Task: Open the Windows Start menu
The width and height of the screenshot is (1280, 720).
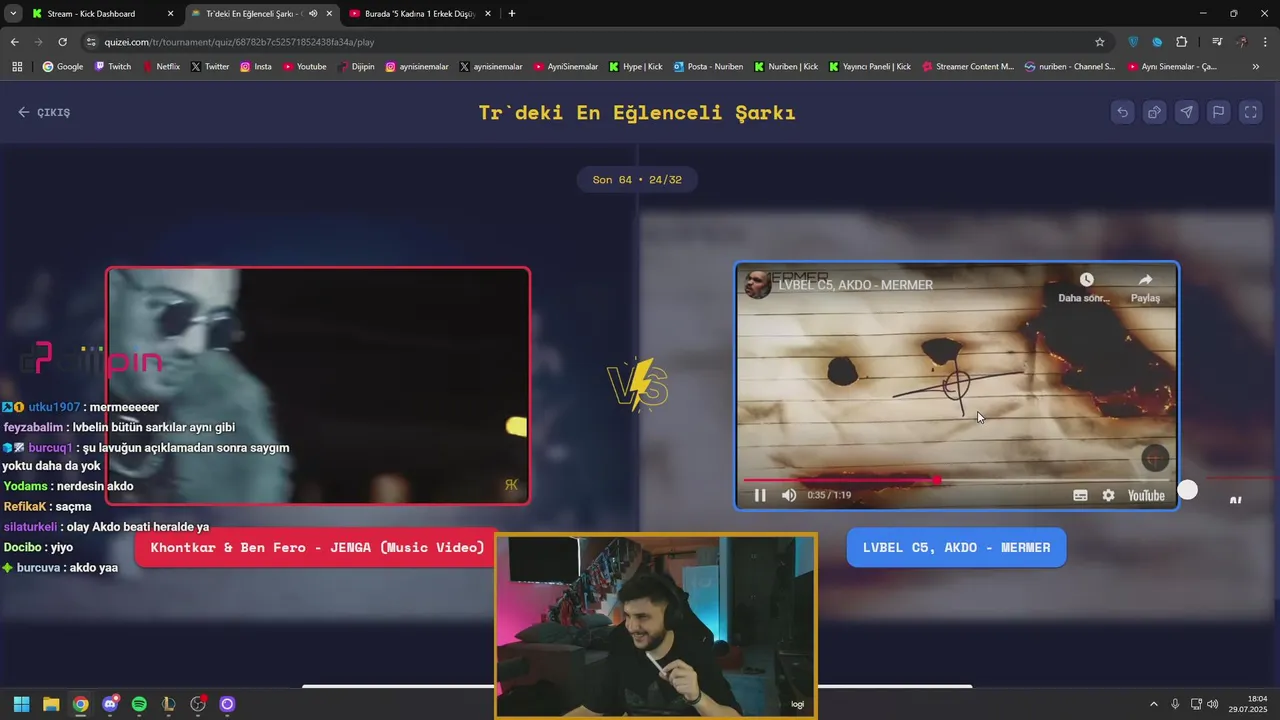Action: tap(22, 704)
